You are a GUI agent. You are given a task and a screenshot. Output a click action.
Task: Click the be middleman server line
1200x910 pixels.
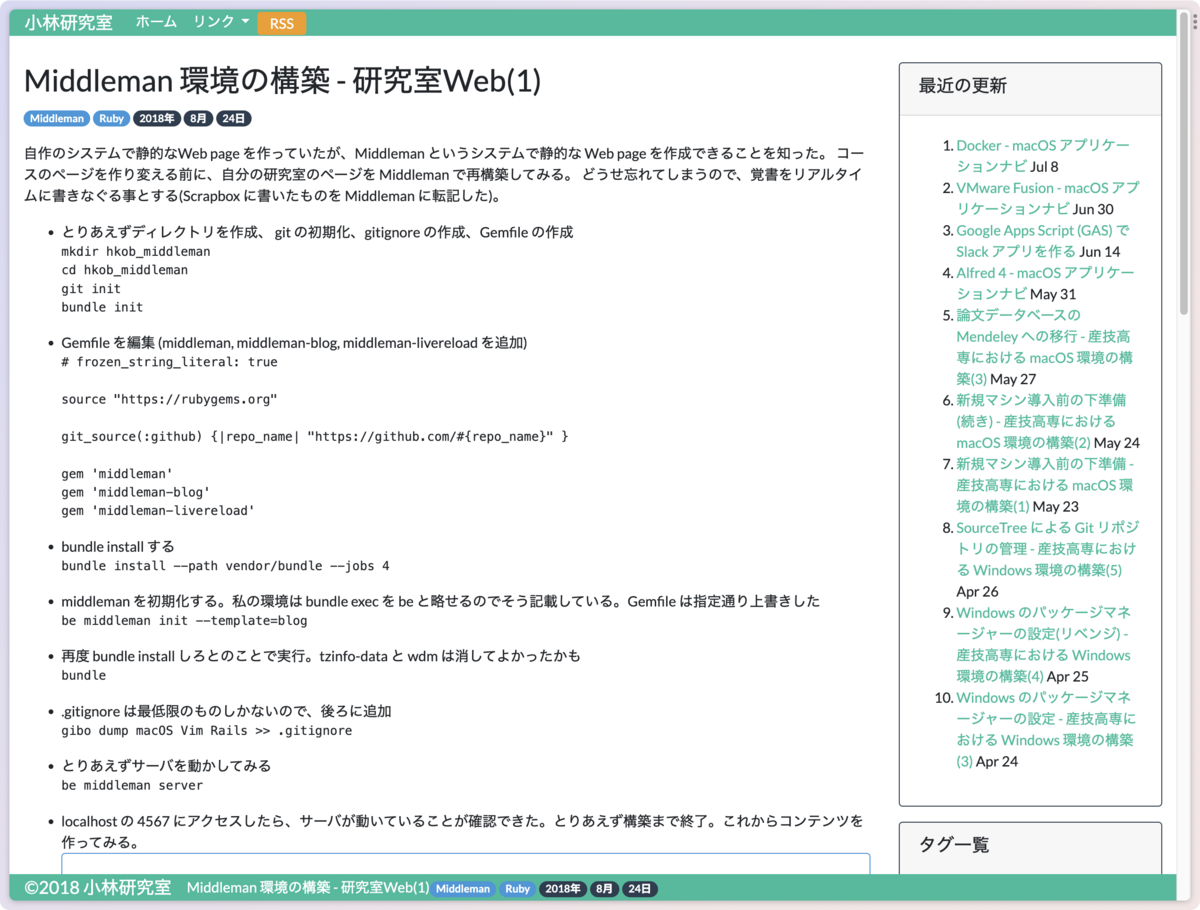pyautogui.click(x=132, y=785)
